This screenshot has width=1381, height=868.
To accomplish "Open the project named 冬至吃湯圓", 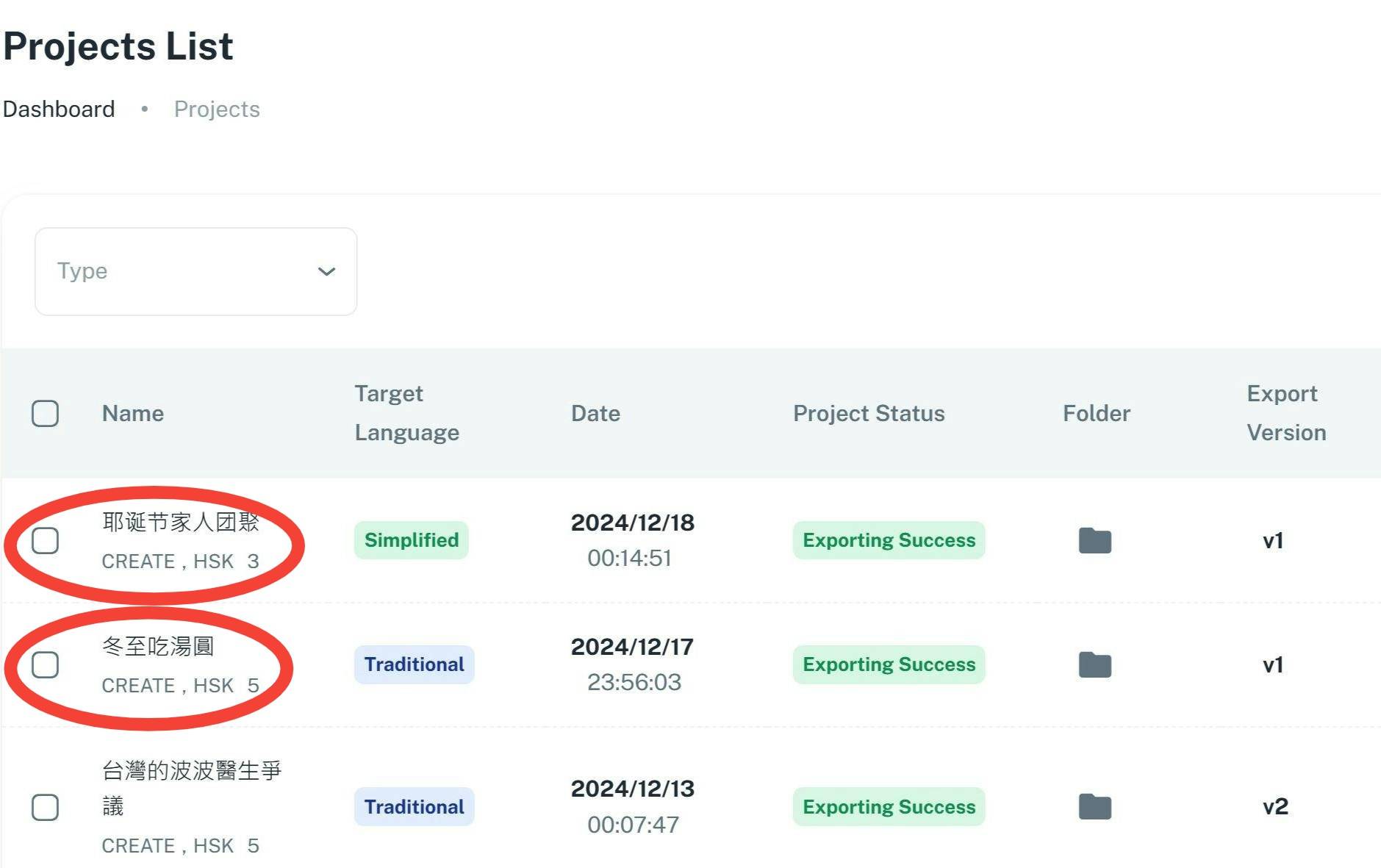I will [158, 646].
